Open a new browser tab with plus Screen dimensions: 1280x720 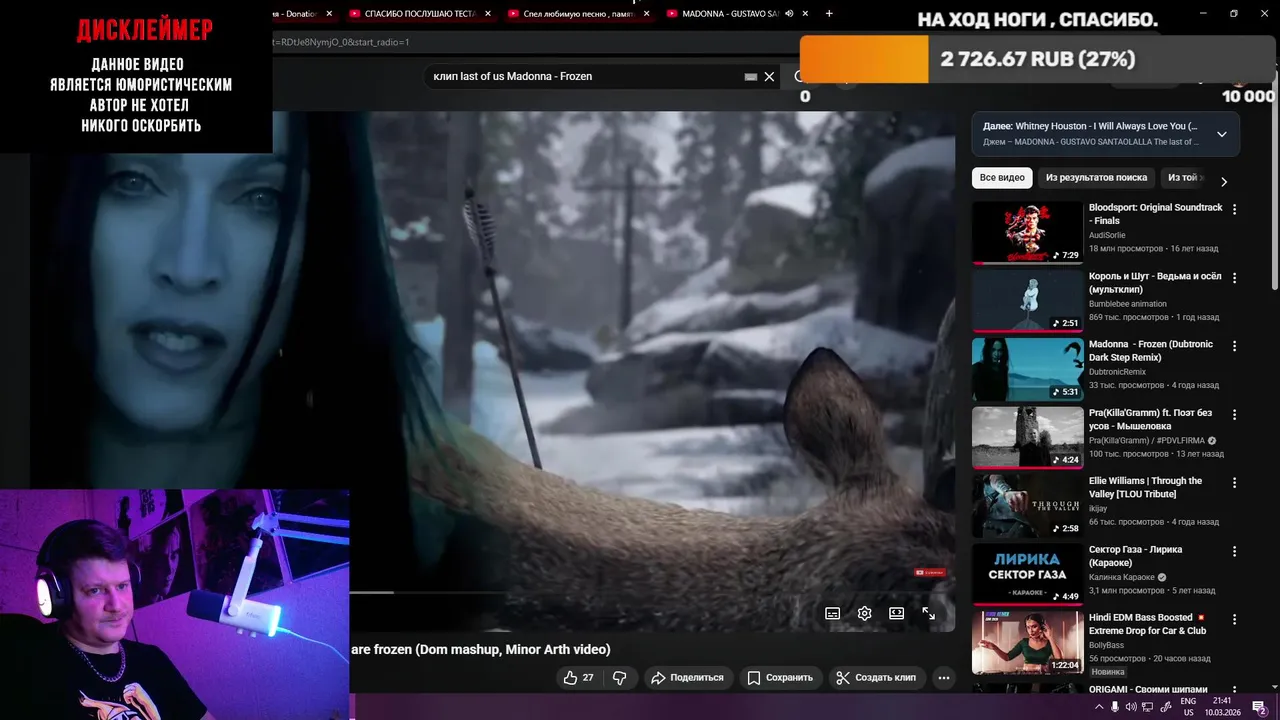(829, 14)
